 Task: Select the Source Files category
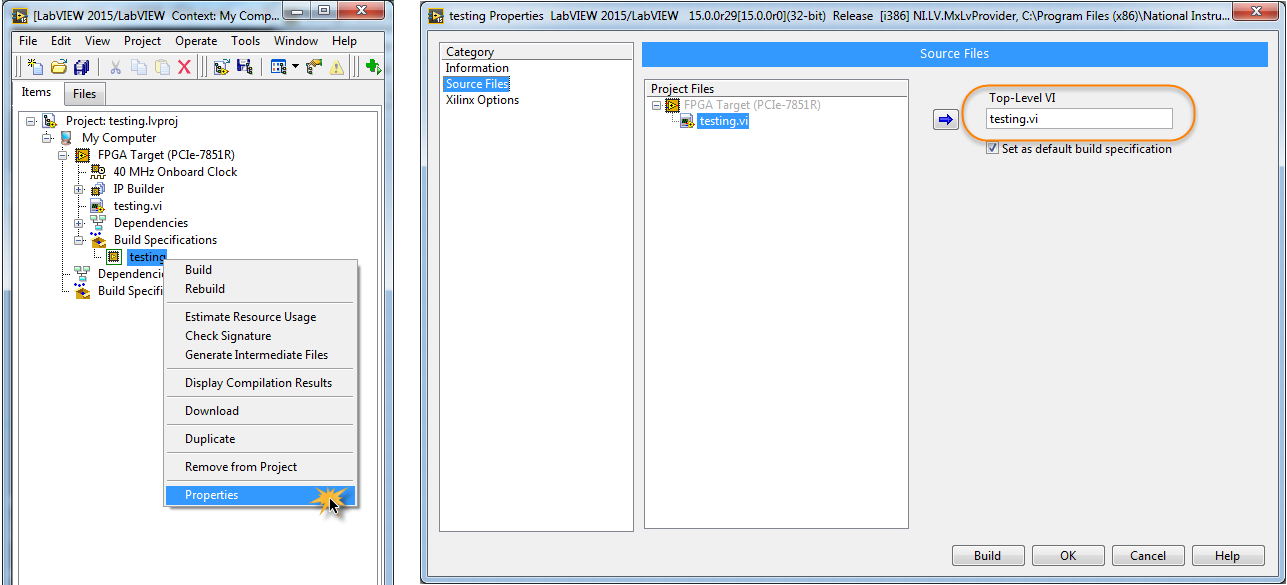[x=477, y=84]
